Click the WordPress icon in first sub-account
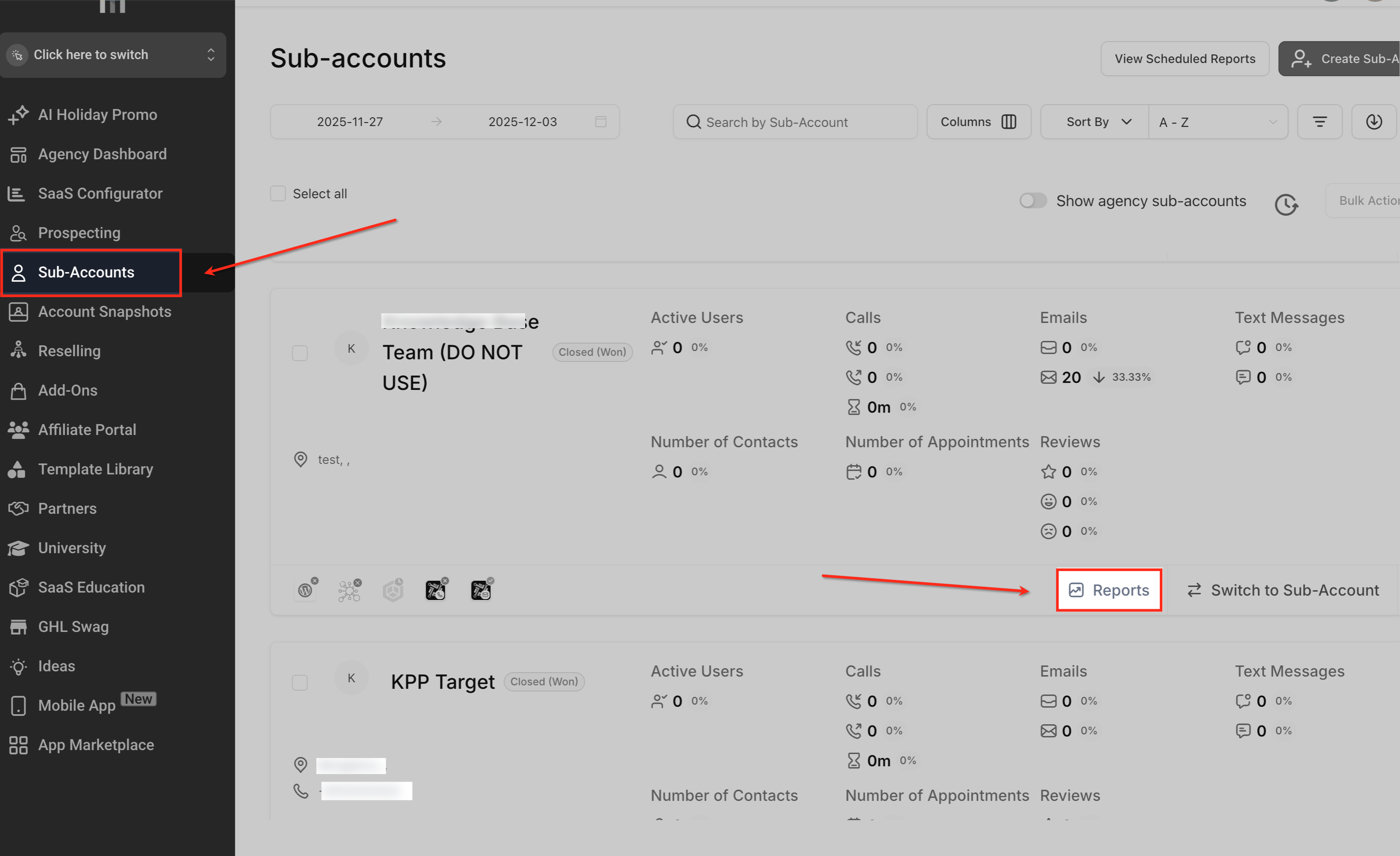The image size is (1400, 856). coord(305,590)
